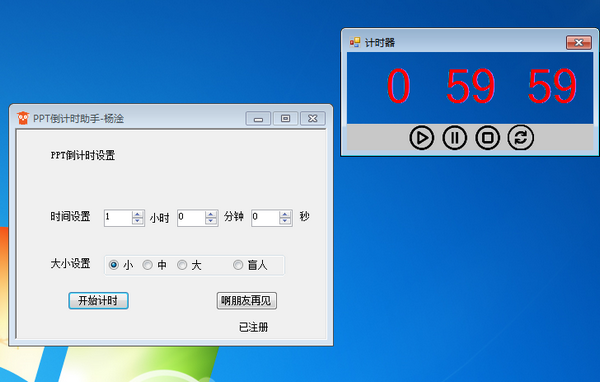600x382 pixels.
Task: Click the red hours digit 0
Action: coord(398,86)
